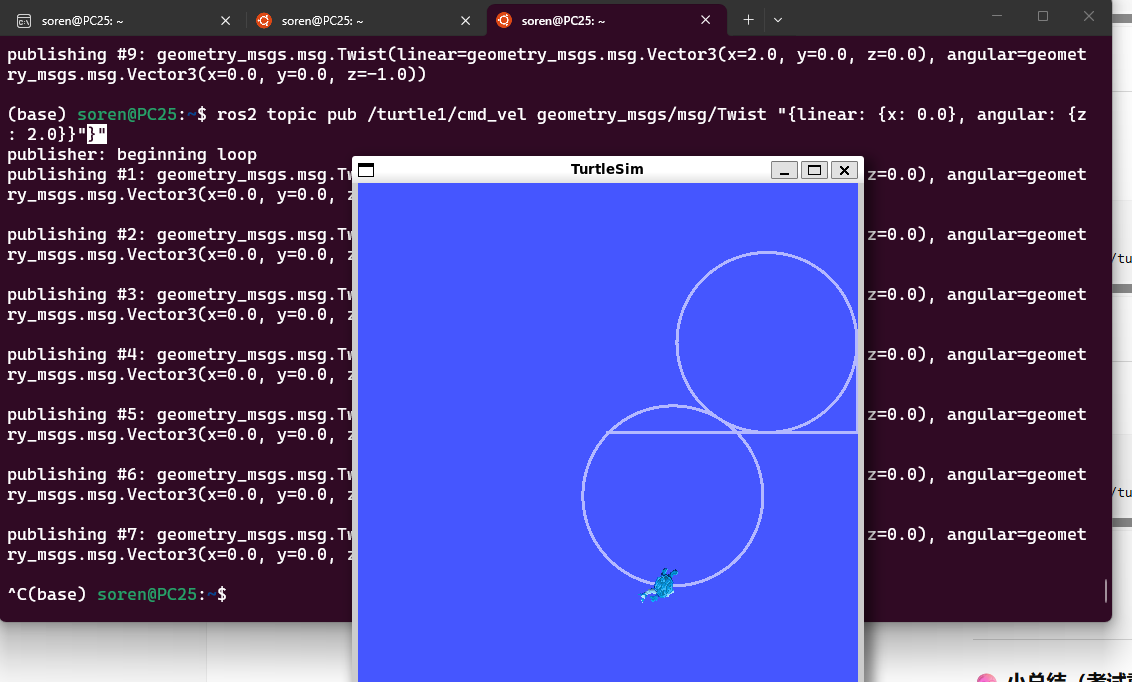The height and width of the screenshot is (682, 1132).
Task: Click the ros2 topic pub command text
Action: [x=651, y=114]
